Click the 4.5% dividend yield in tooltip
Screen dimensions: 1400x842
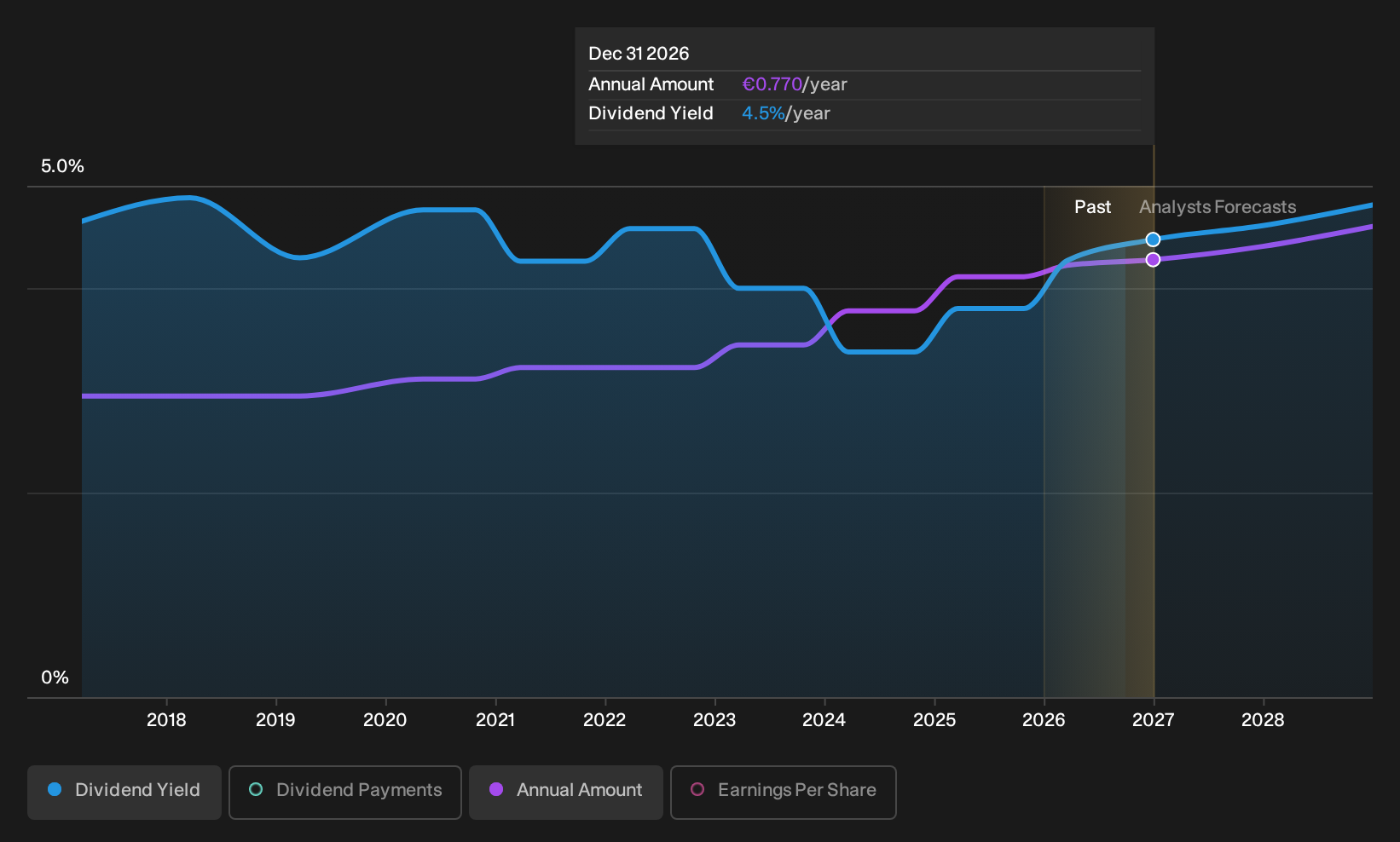[763, 113]
